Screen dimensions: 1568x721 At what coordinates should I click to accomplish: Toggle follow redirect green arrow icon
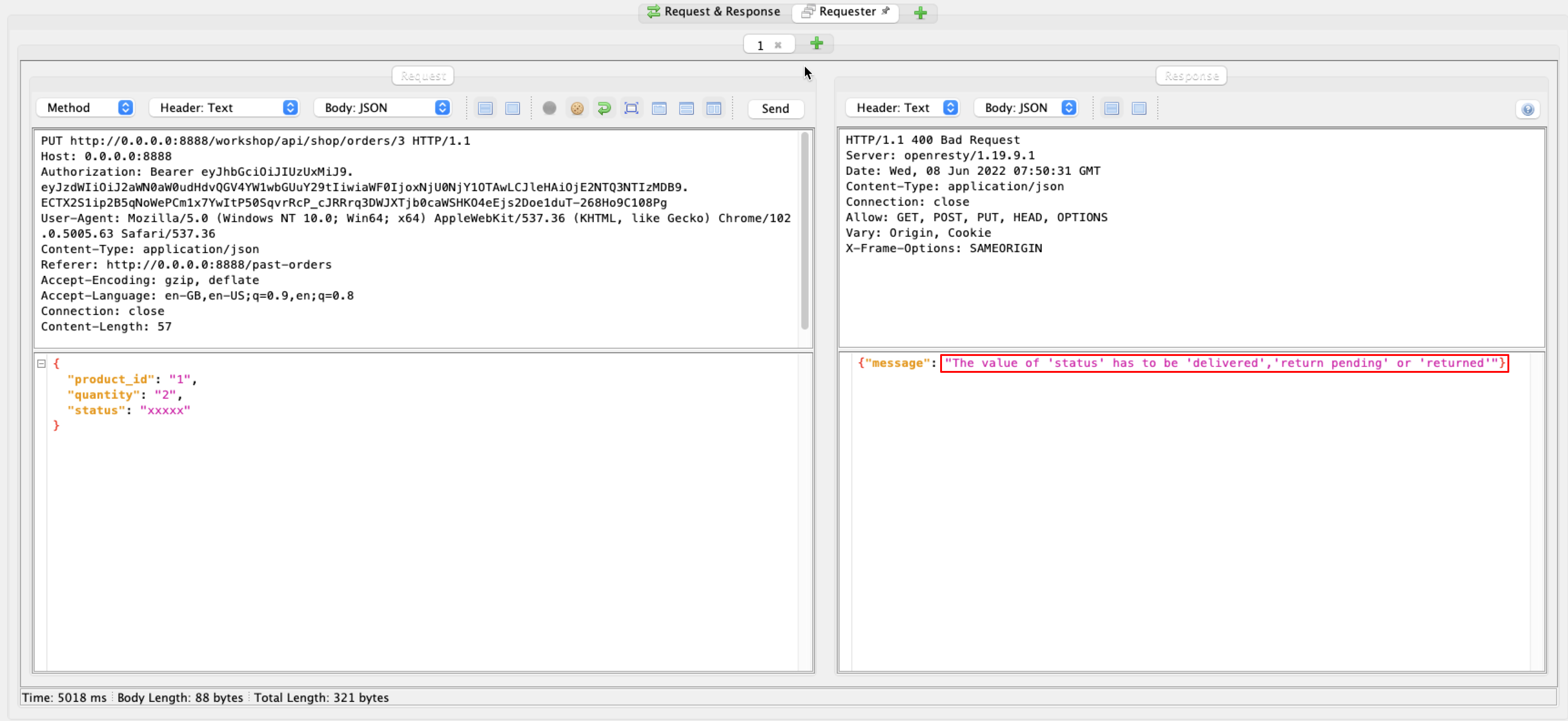pos(604,108)
